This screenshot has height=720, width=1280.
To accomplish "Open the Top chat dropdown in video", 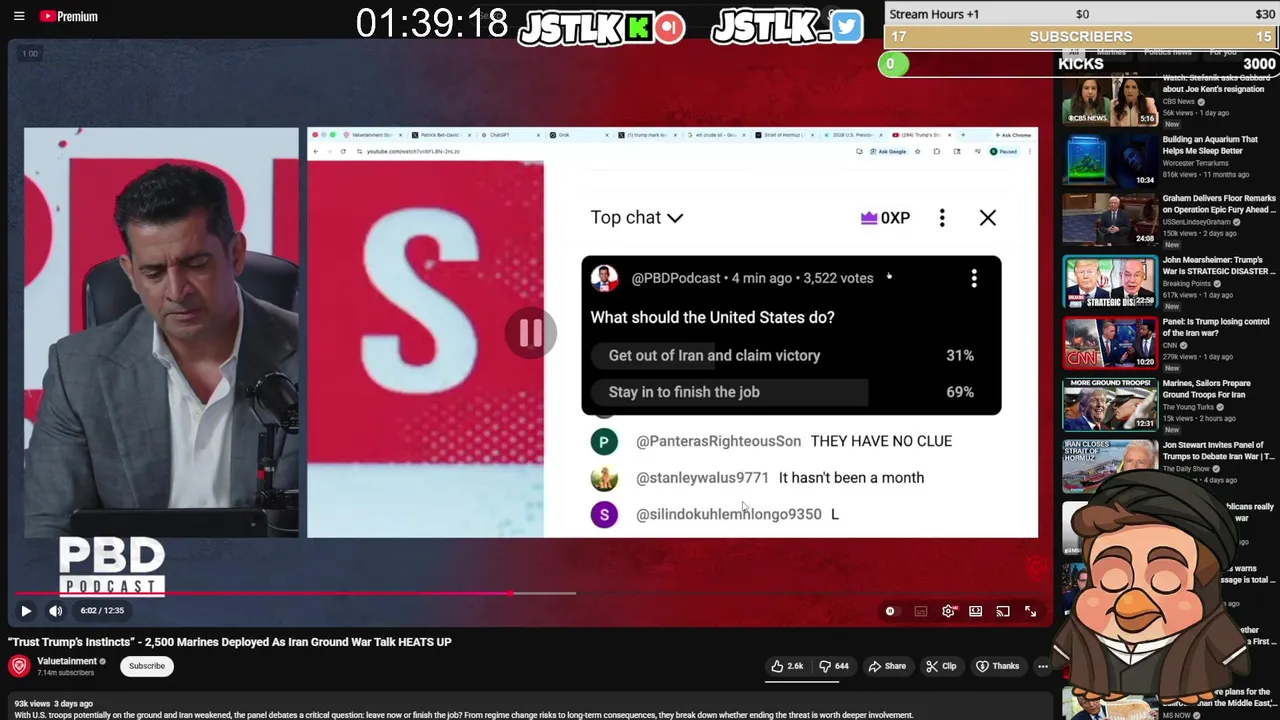I will click(637, 218).
